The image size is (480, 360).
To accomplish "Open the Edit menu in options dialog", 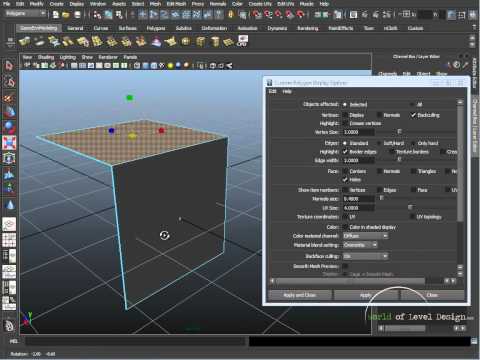I will (273, 91).
